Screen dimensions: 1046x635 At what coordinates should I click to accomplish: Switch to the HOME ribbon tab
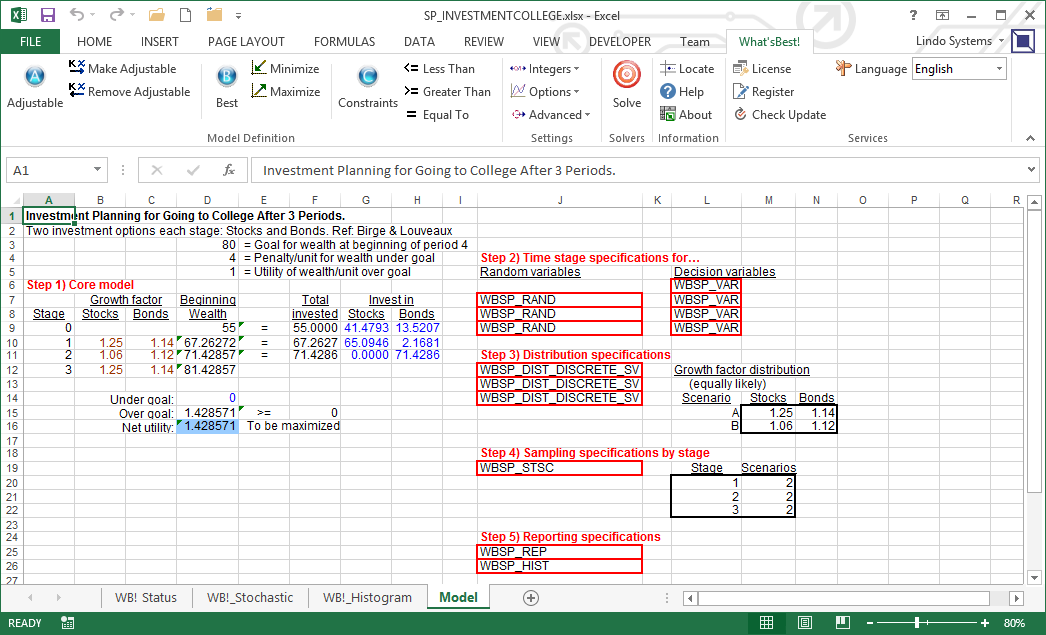95,41
